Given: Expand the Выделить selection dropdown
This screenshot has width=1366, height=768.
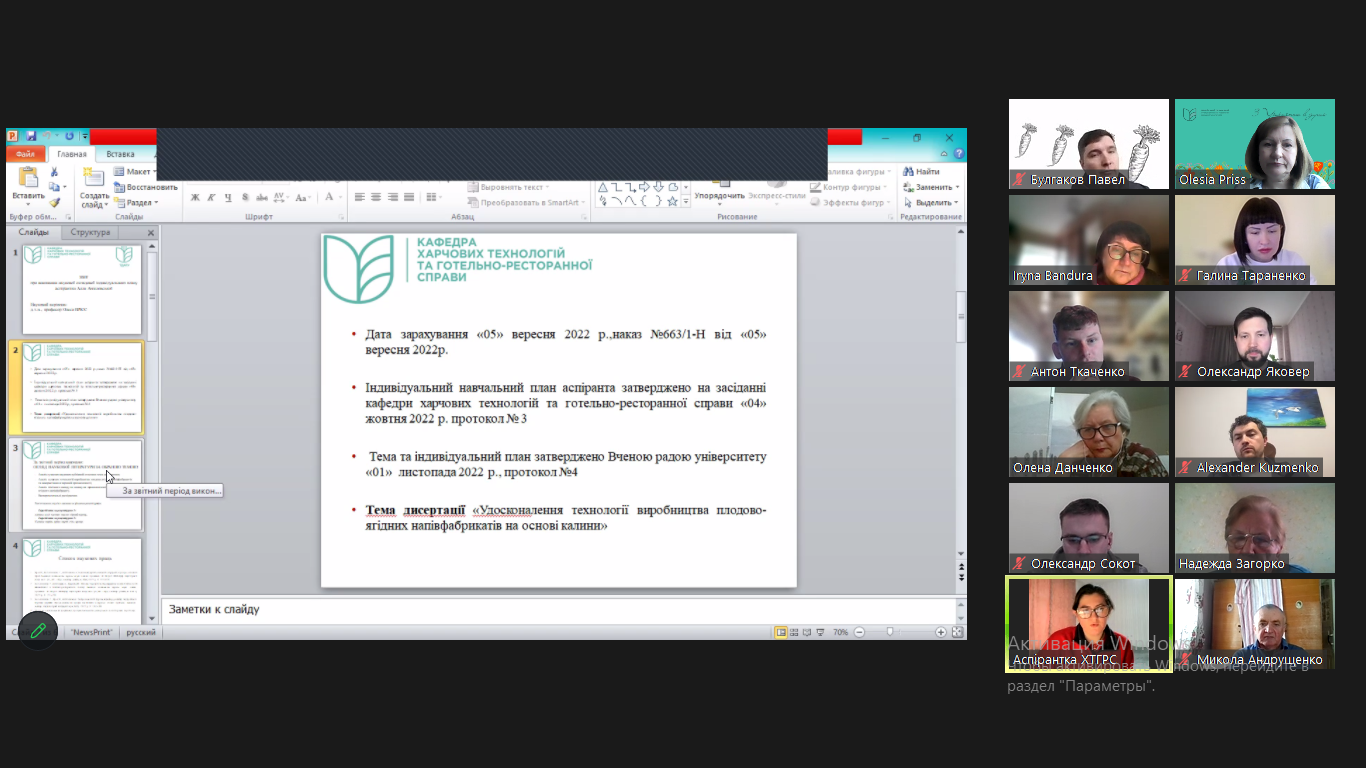Looking at the screenshot, I should 930,202.
